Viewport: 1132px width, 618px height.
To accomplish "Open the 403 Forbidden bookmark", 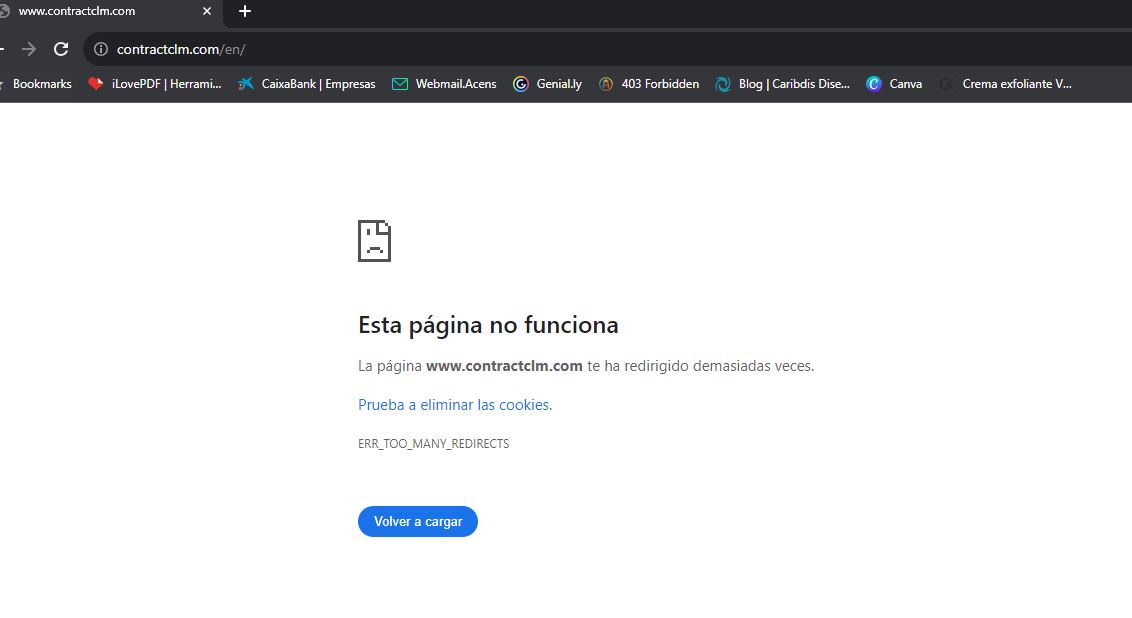I will [x=648, y=84].
